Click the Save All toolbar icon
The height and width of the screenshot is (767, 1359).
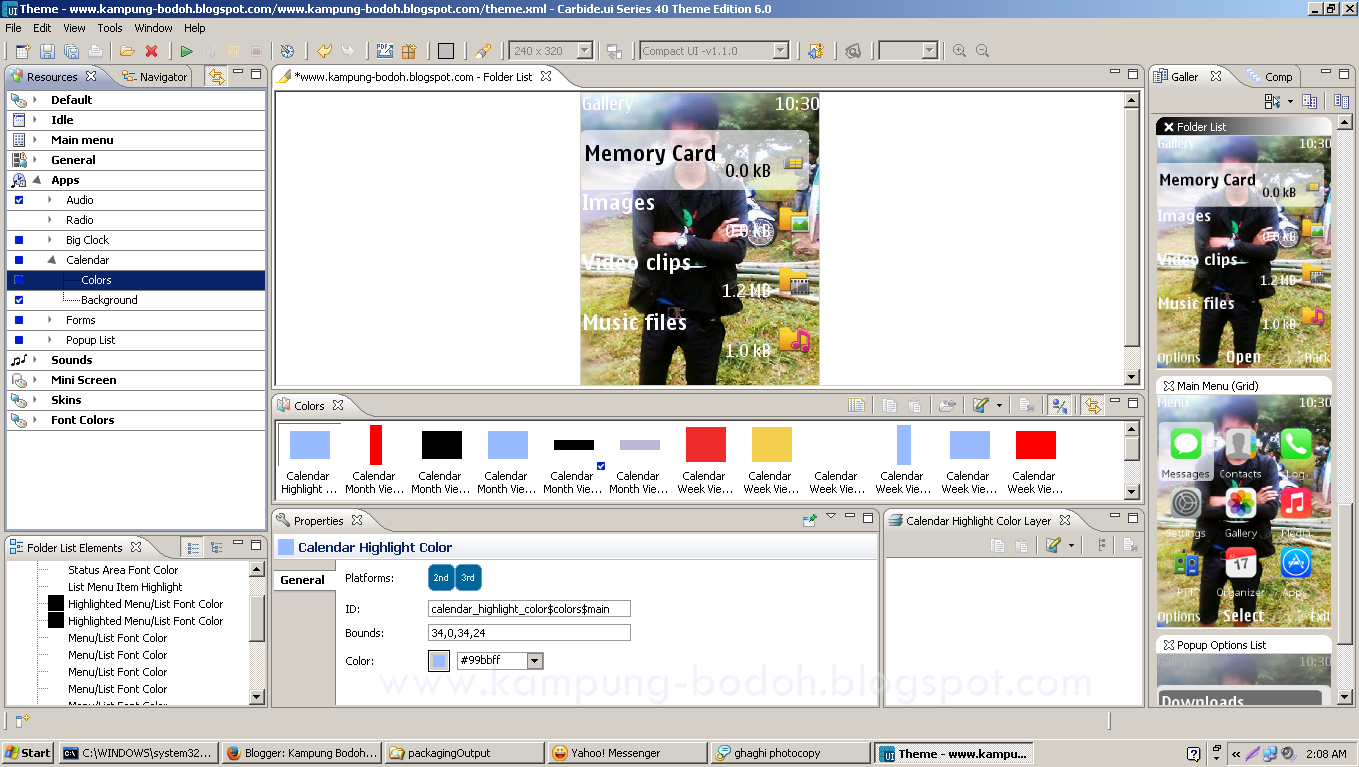pyautogui.click(x=71, y=51)
